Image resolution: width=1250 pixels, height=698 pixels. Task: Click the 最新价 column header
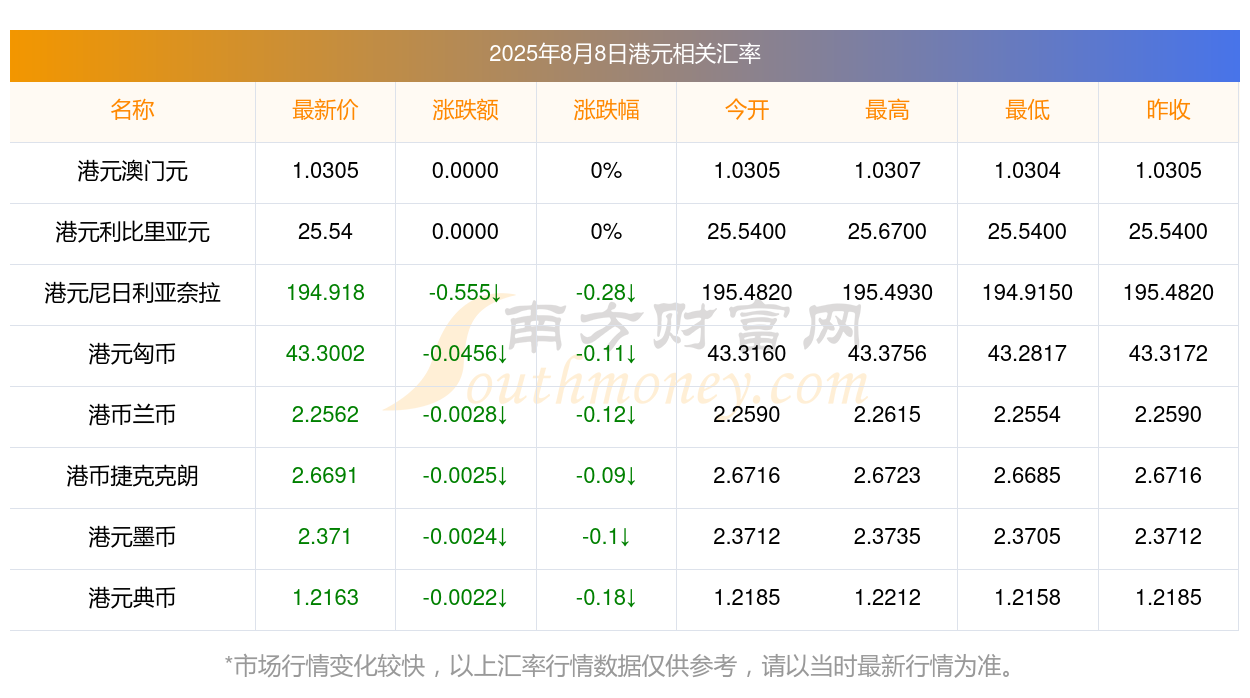325,110
